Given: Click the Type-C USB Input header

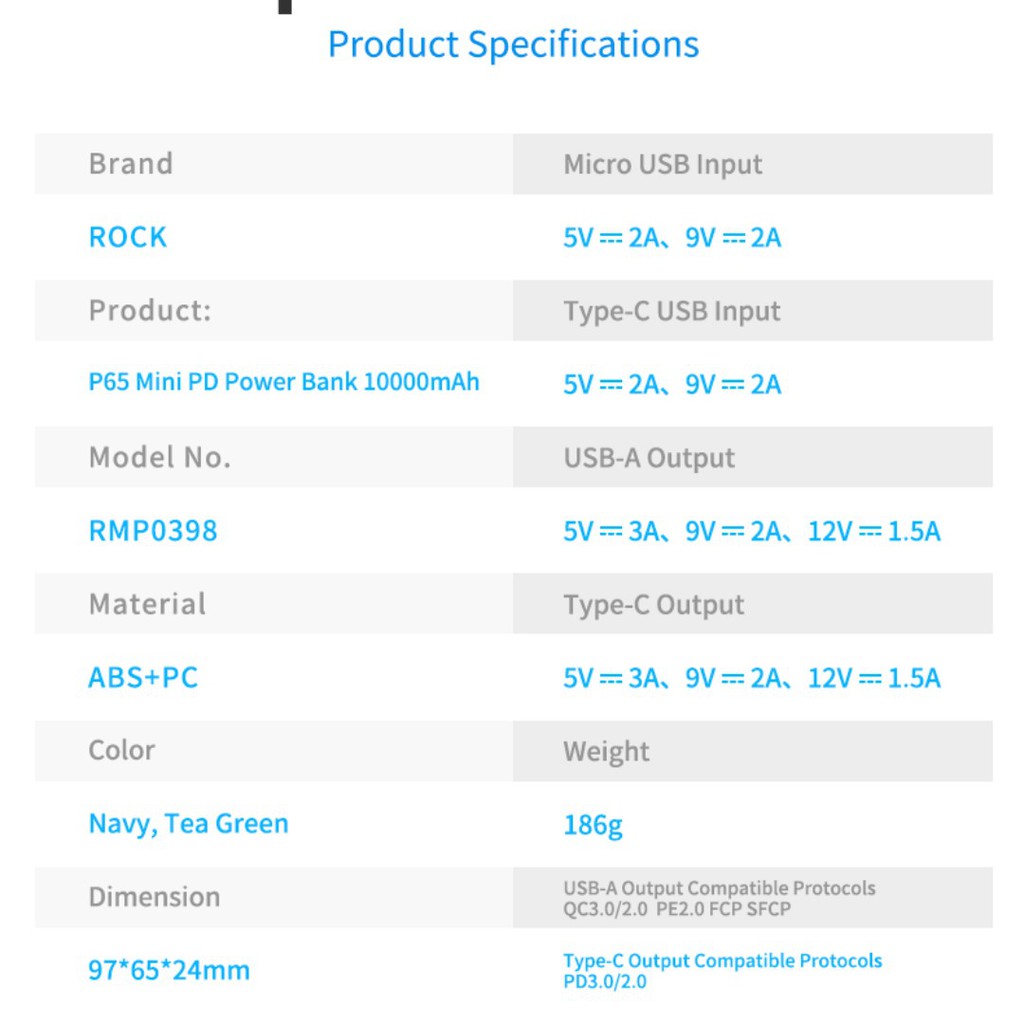Looking at the screenshot, I should tap(672, 312).
